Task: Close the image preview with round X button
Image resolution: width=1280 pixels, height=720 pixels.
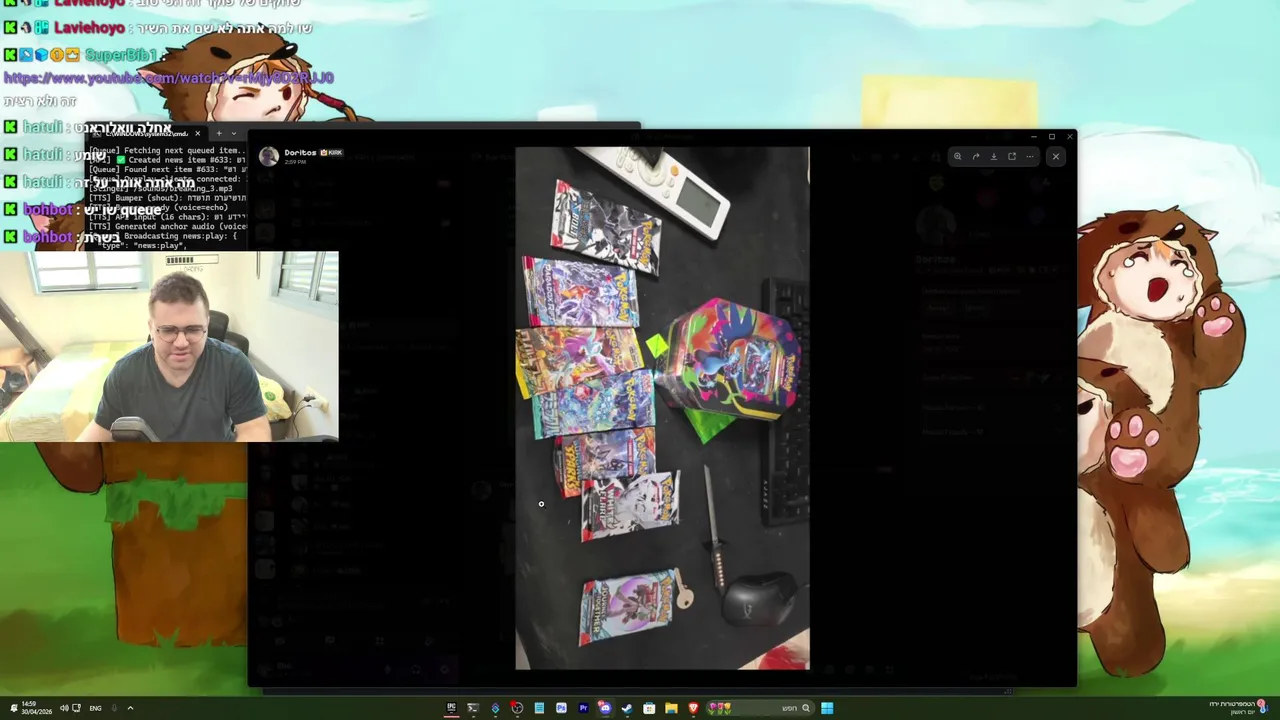Action: (1055, 156)
